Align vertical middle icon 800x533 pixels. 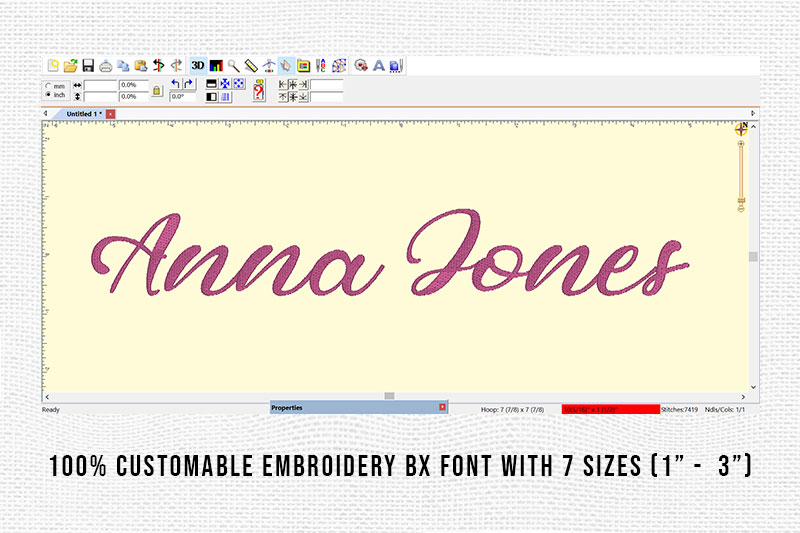293,96
